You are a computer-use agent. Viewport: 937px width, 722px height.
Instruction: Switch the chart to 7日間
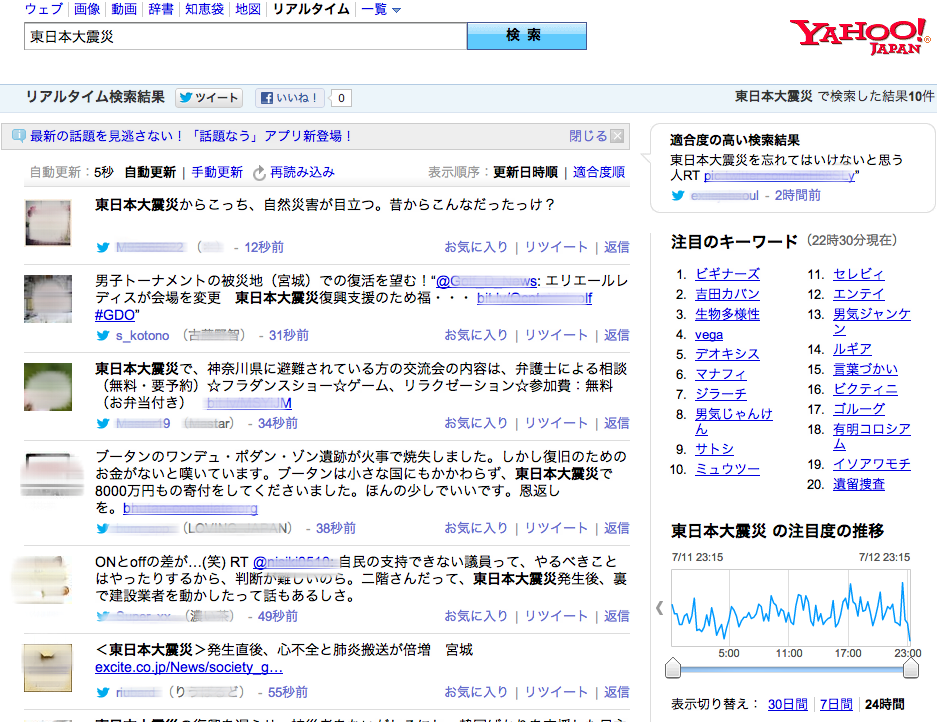(x=836, y=705)
